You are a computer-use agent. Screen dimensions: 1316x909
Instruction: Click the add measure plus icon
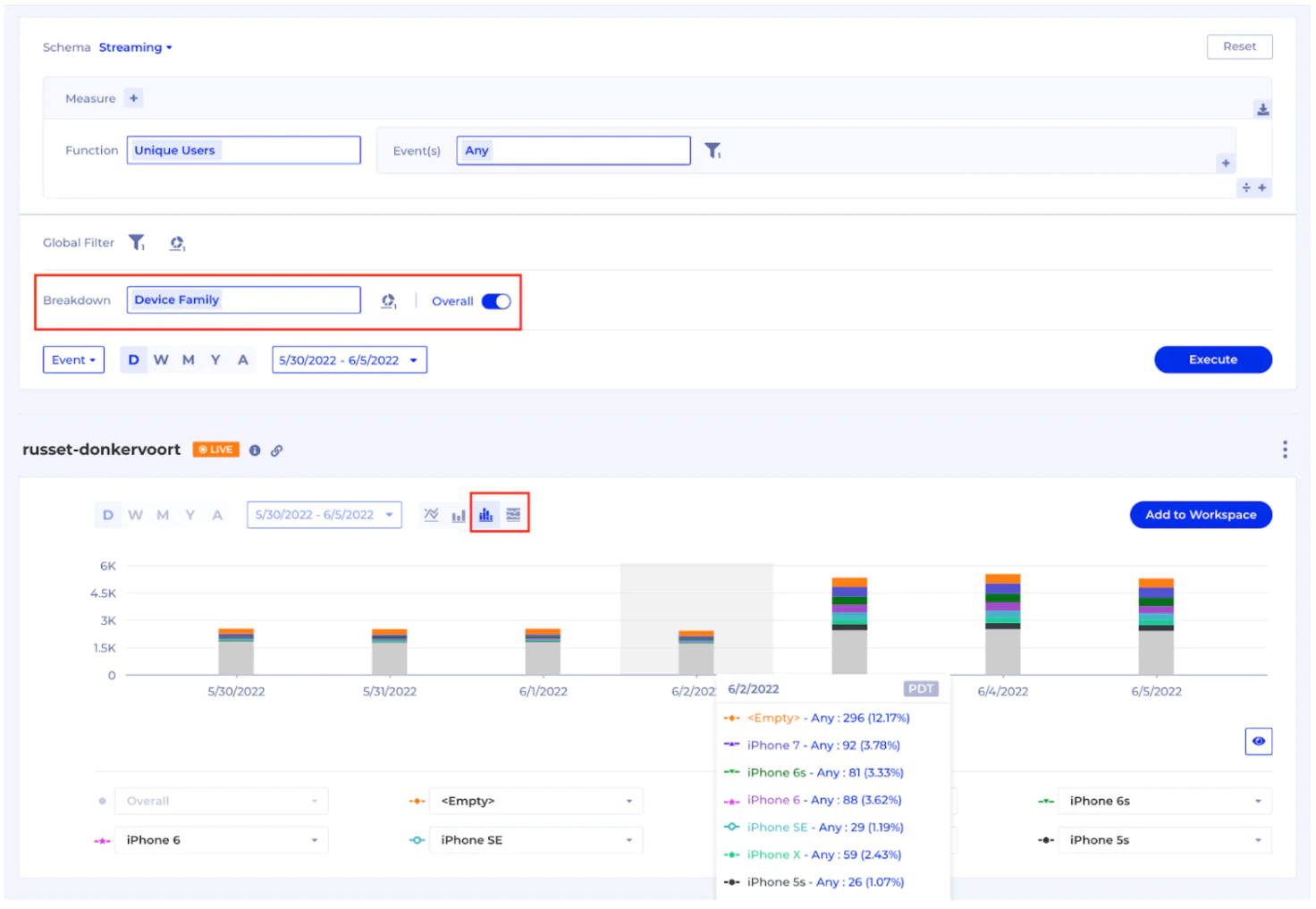(132, 97)
